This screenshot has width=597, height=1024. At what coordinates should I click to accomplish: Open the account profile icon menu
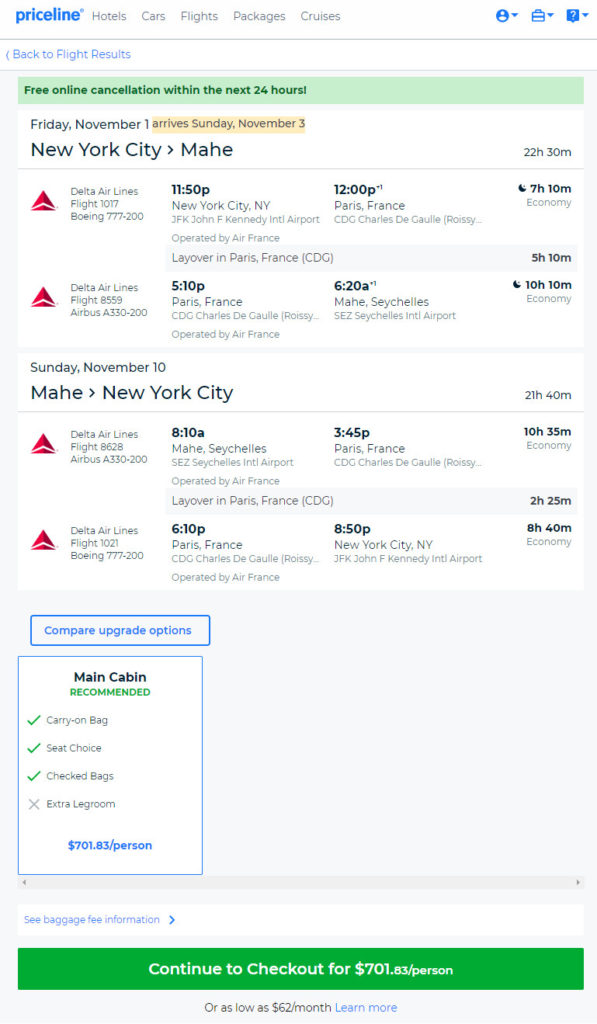coord(507,16)
